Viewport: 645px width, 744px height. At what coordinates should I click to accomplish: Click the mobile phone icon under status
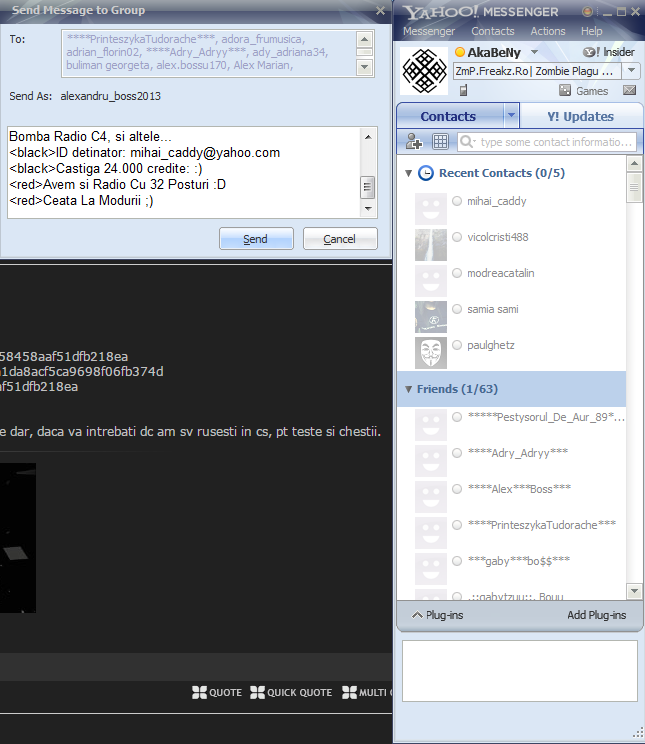pos(464,90)
